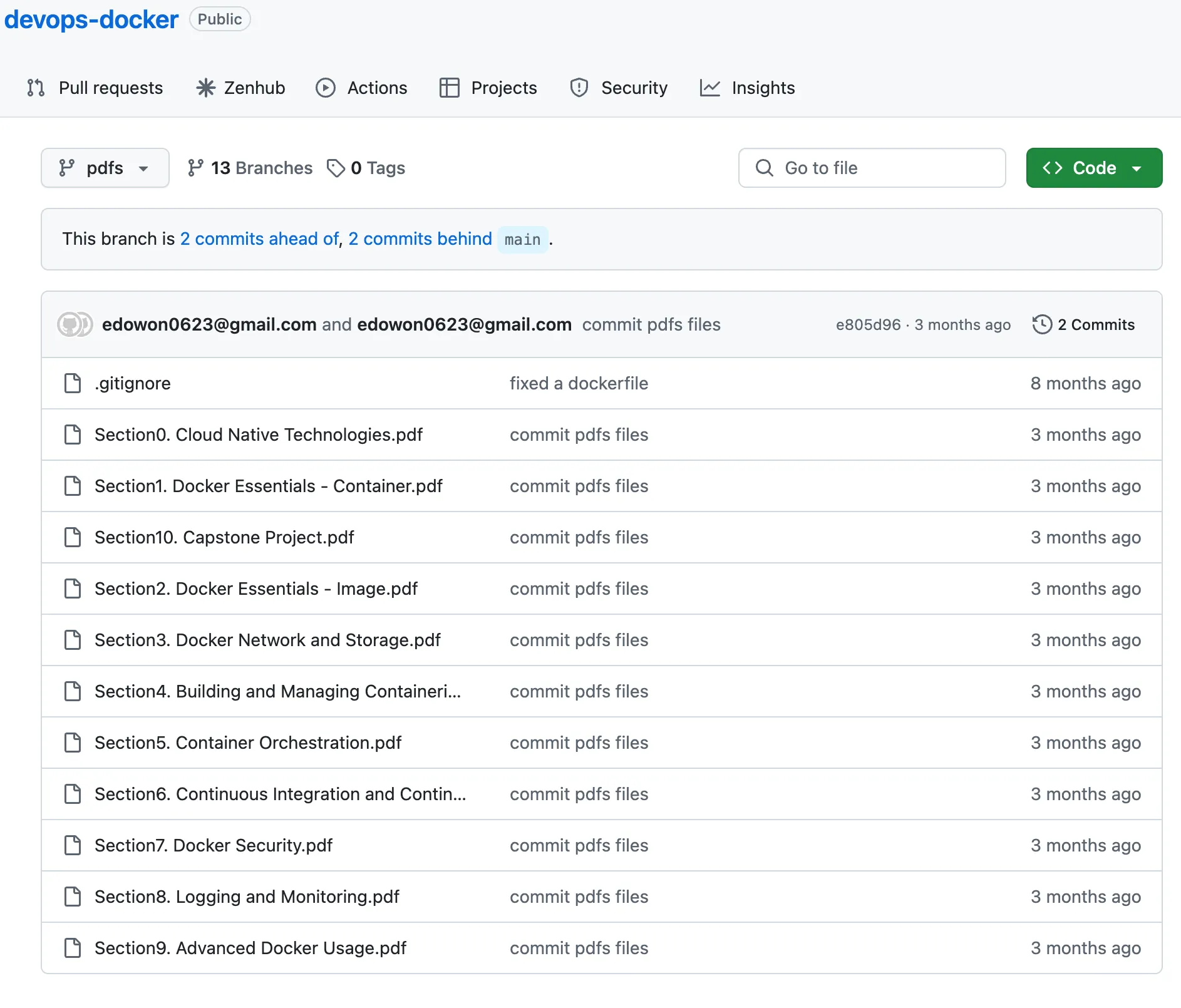Screen dimensions: 1181x1008
Task: Click the search magnifier icon
Action: tap(764, 168)
